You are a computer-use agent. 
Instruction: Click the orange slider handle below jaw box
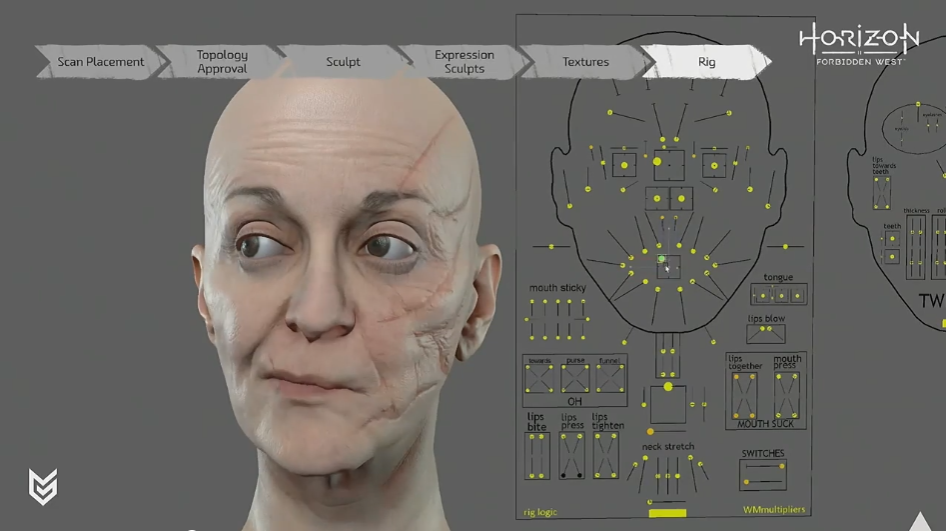(650, 432)
